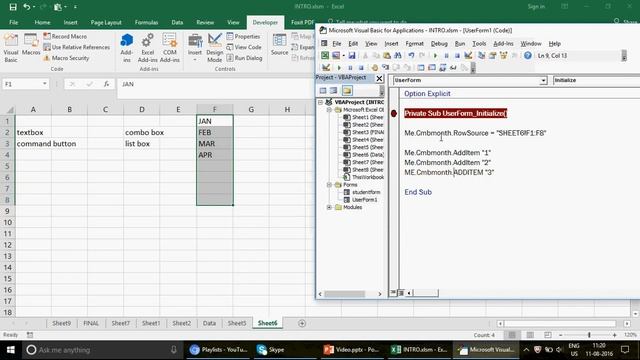The image size is (640, 360).
Task: Open VBA Help question mark icon
Action: (528, 56)
